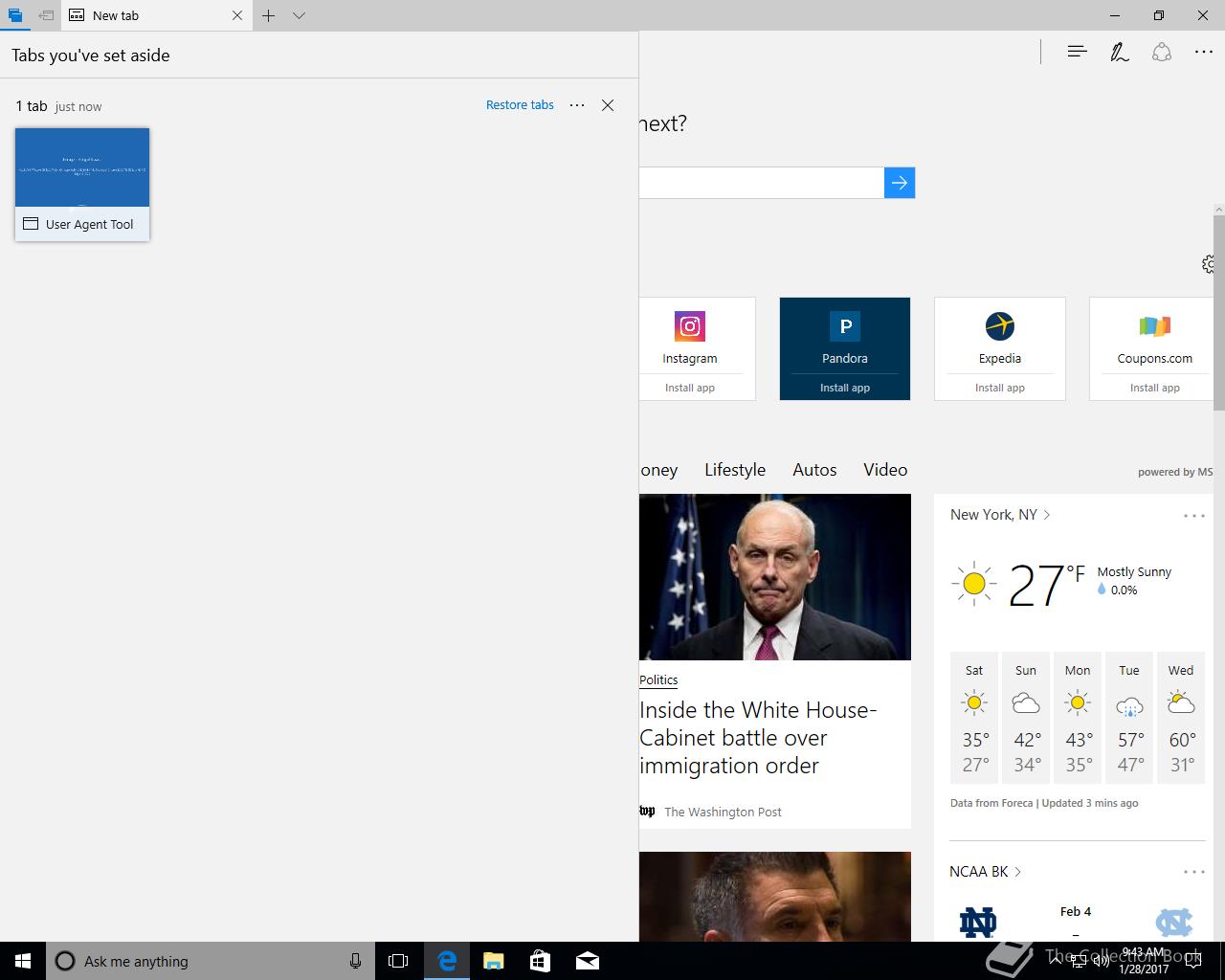The width and height of the screenshot is (1225, 980).
Task: Select Sun forecast column
Action: click(x=1026, y=718)
